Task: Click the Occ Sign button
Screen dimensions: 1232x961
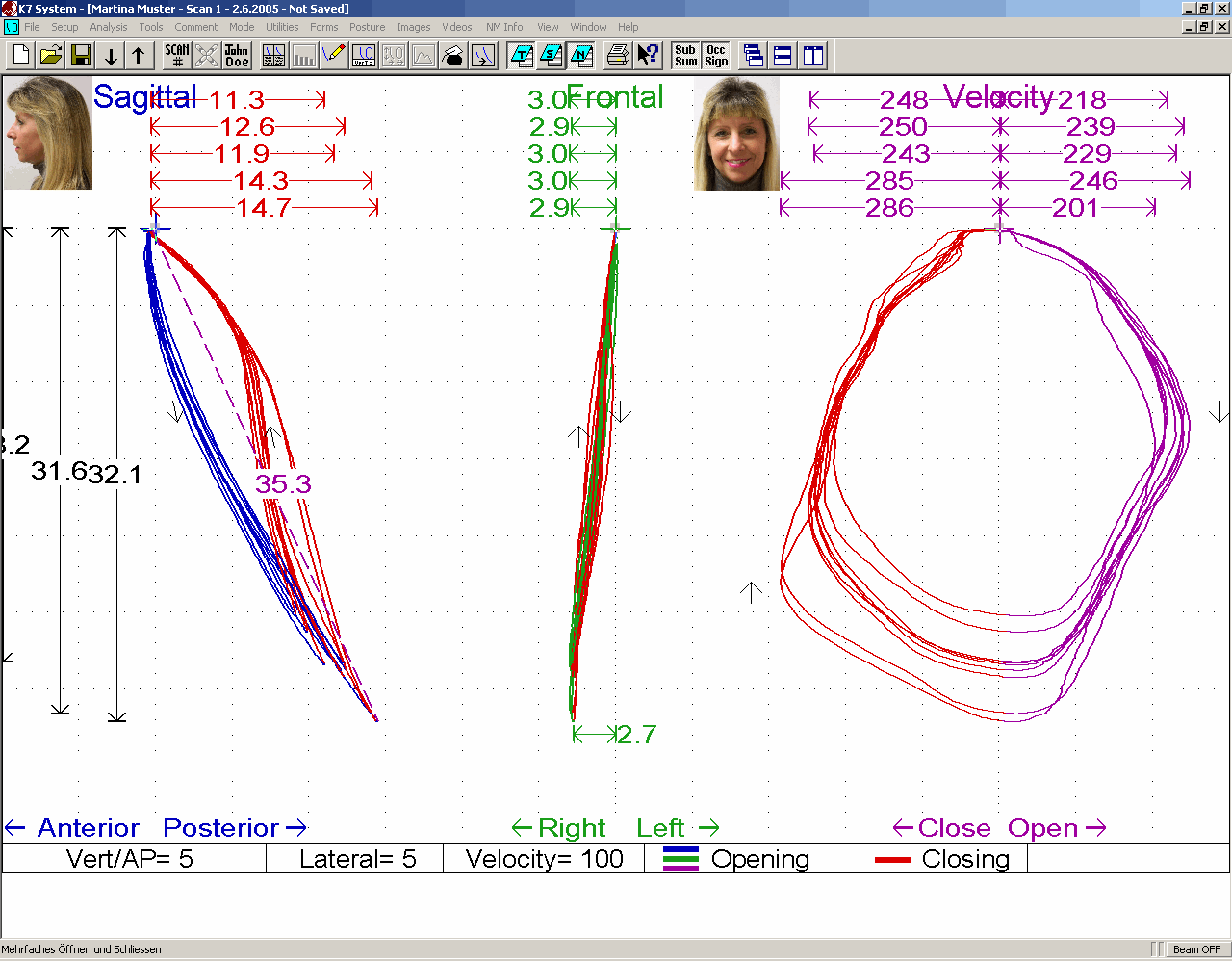Action: (716, 56)
